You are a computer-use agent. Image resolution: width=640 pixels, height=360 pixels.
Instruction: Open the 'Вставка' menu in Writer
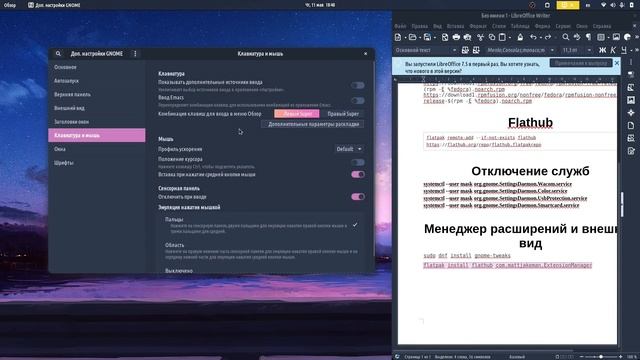pos(455,26)
